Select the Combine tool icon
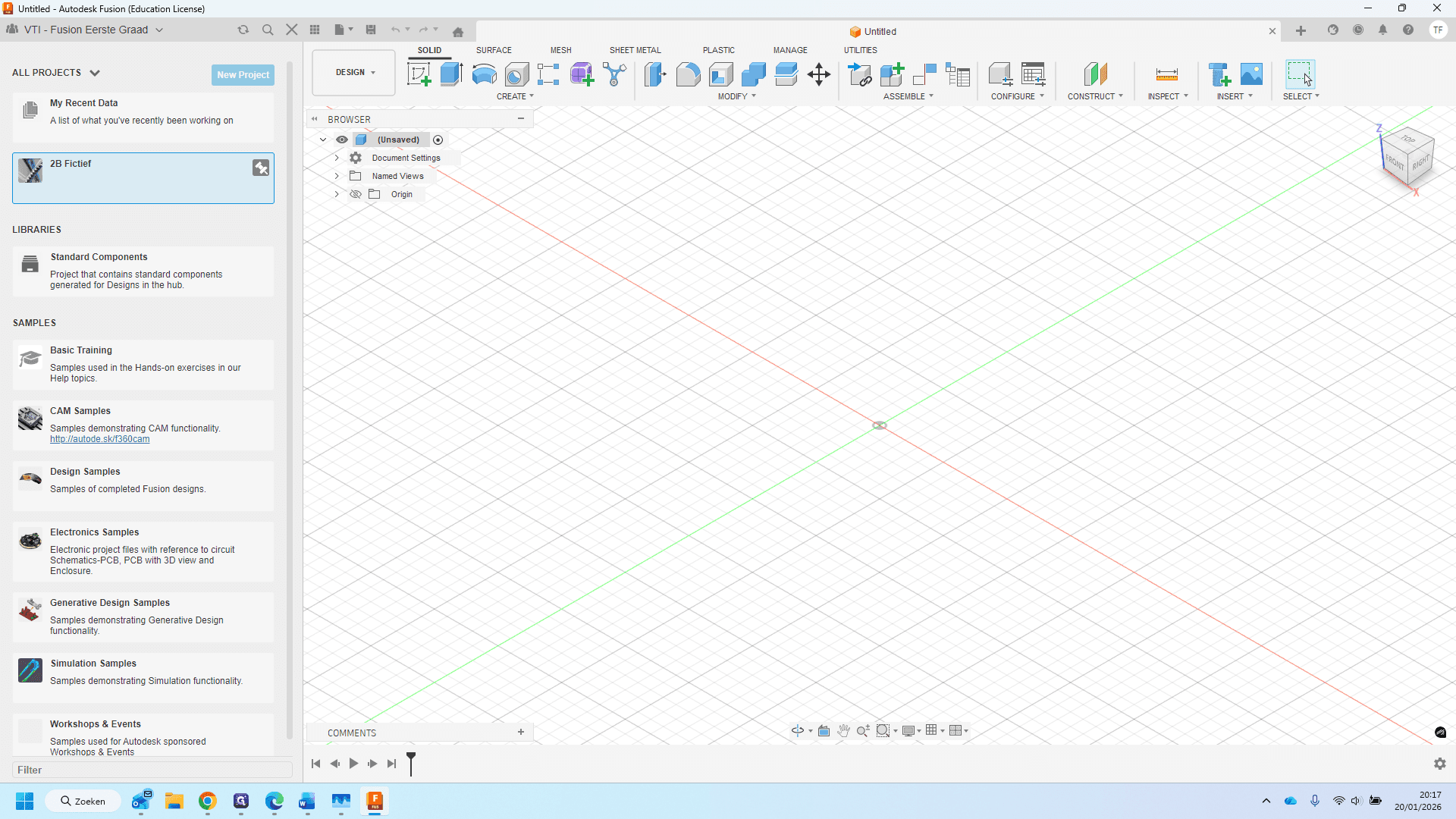1456x819 pixels. [x=754, y=74]
